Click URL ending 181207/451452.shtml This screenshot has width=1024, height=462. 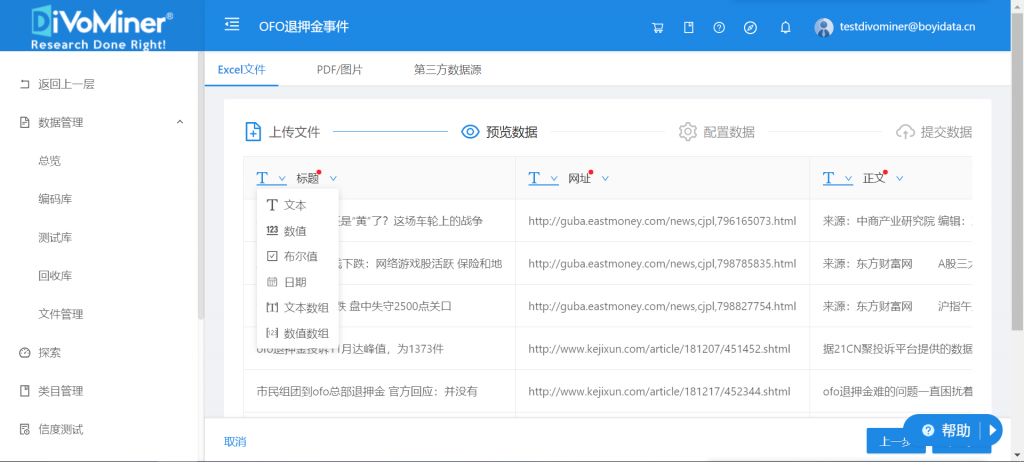pos(660,348)
